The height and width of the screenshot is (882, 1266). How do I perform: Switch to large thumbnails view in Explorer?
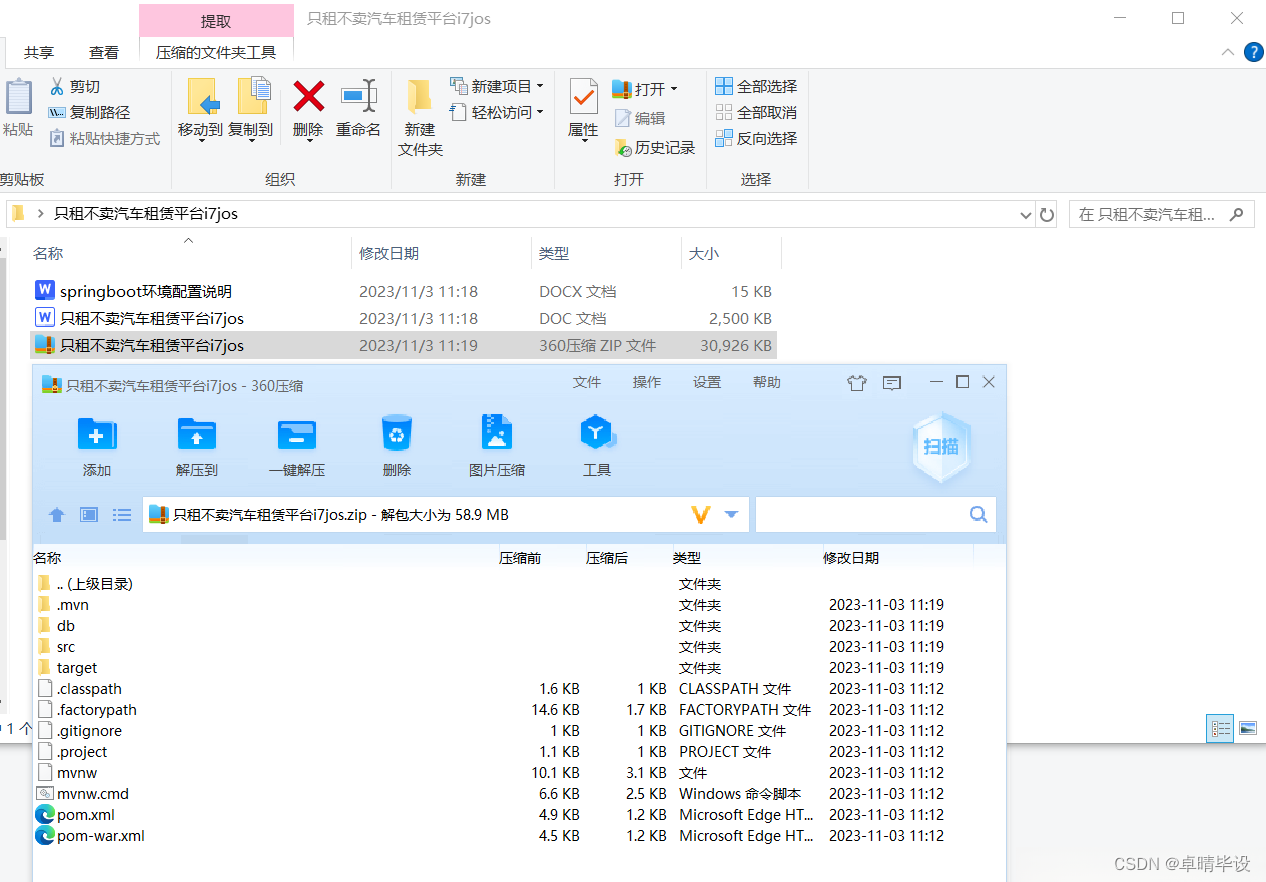pyautogui.click(x=1248, y=728)
